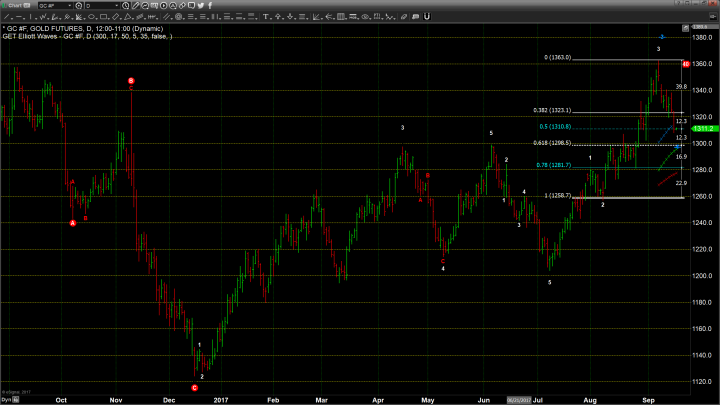Screen dimensions: 720x405
Task: Click the red circled B wave label near November
Action: [x=131, y=81]
